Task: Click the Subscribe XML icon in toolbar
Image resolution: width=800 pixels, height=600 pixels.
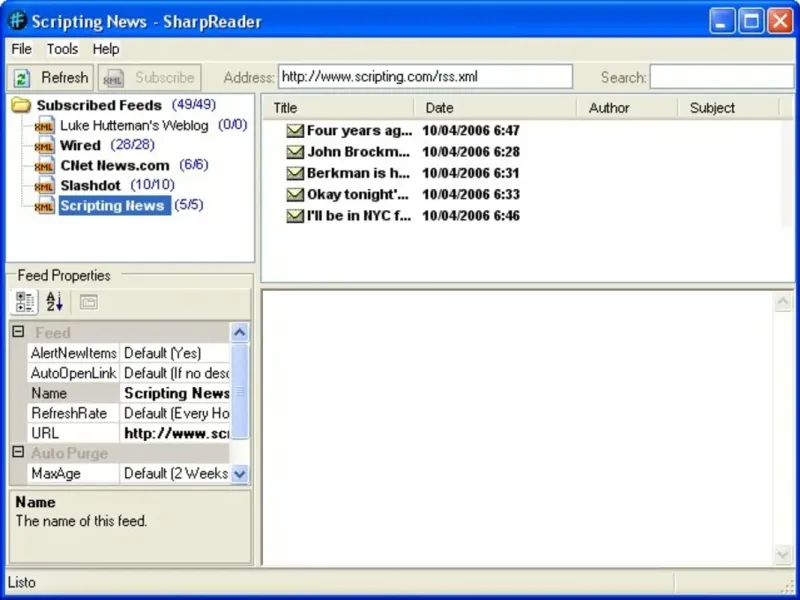Action: [x=113, y=78]
